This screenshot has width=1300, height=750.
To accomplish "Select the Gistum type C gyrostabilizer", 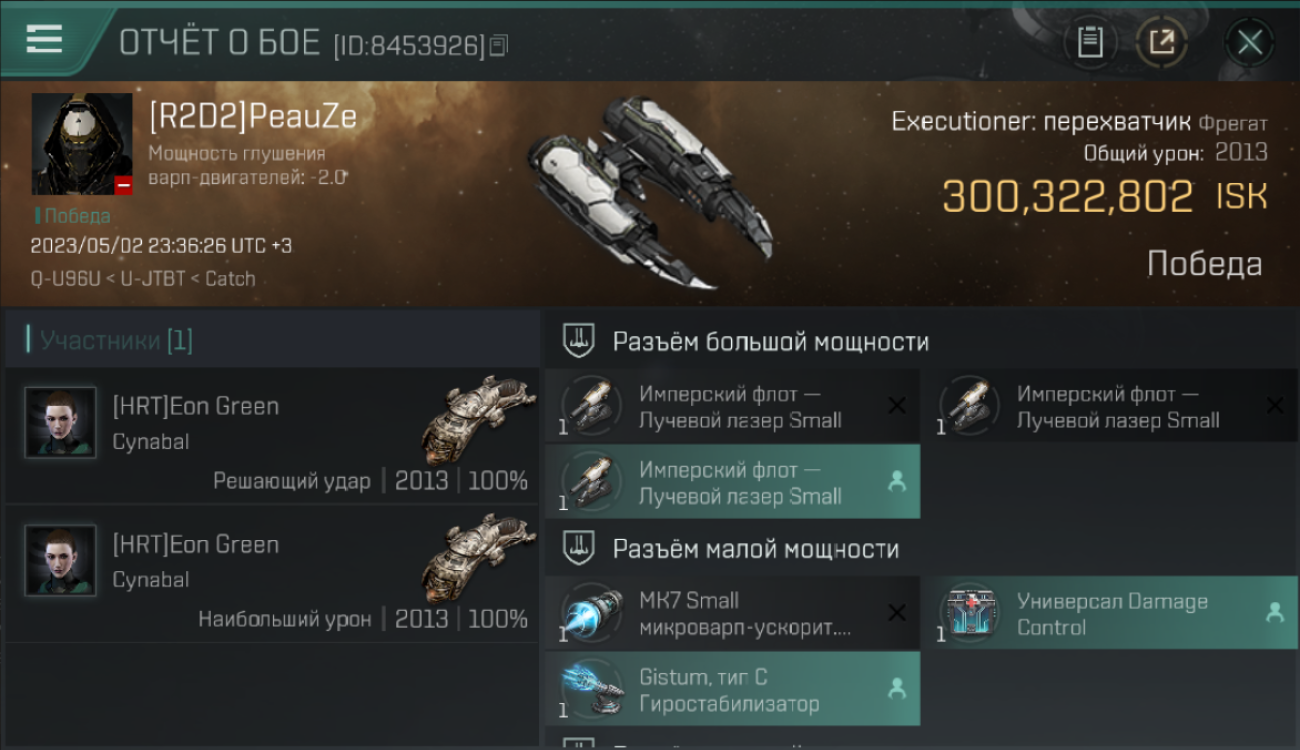I will coord(732,689).
